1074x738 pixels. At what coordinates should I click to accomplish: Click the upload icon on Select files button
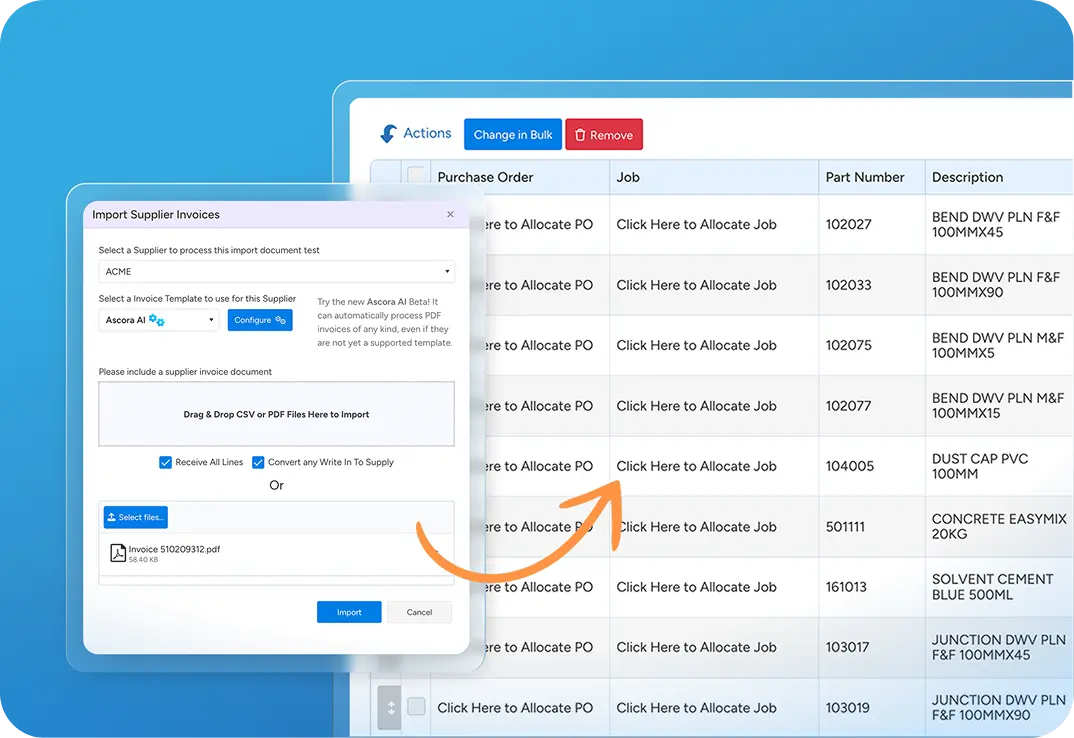pyautogui.click(x=112, y=517)
